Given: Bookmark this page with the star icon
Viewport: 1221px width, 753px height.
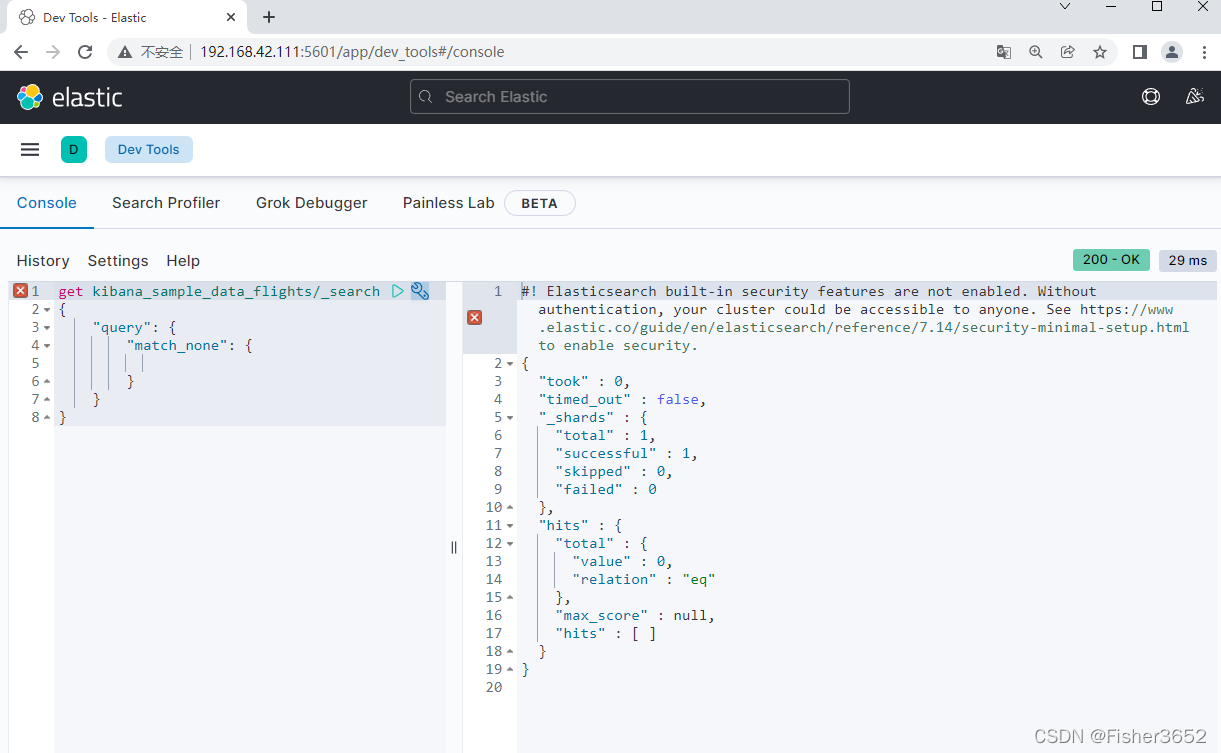Looking at the screenshot, I should (x=1100, y=52).
